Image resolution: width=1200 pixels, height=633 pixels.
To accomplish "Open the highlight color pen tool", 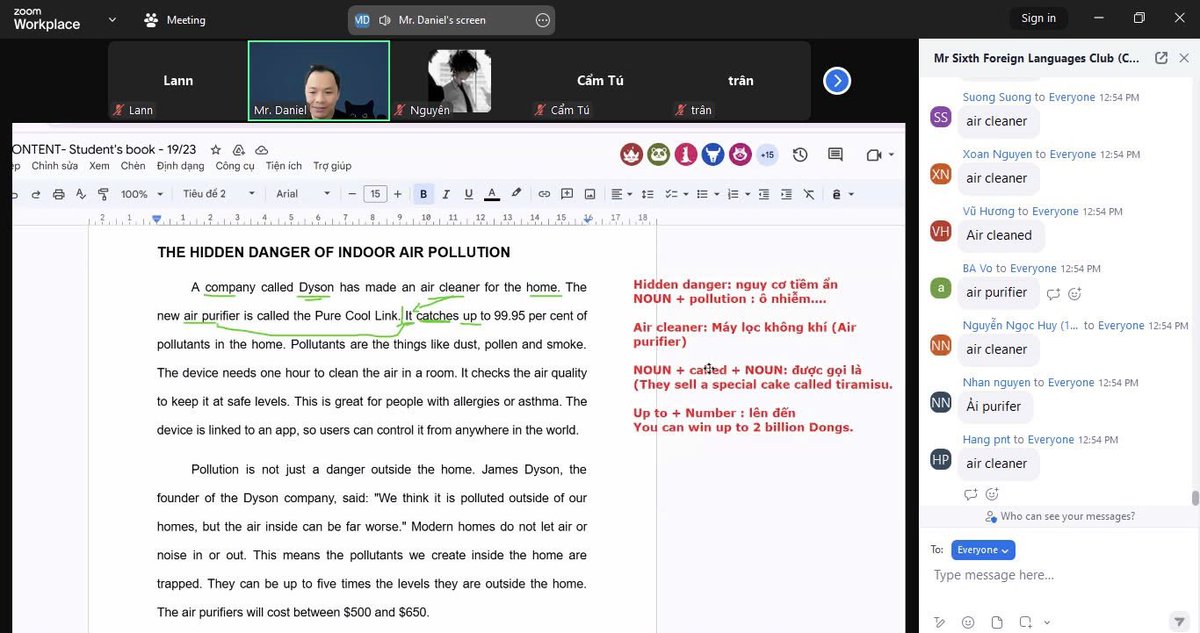I will [x=516, y=194].
